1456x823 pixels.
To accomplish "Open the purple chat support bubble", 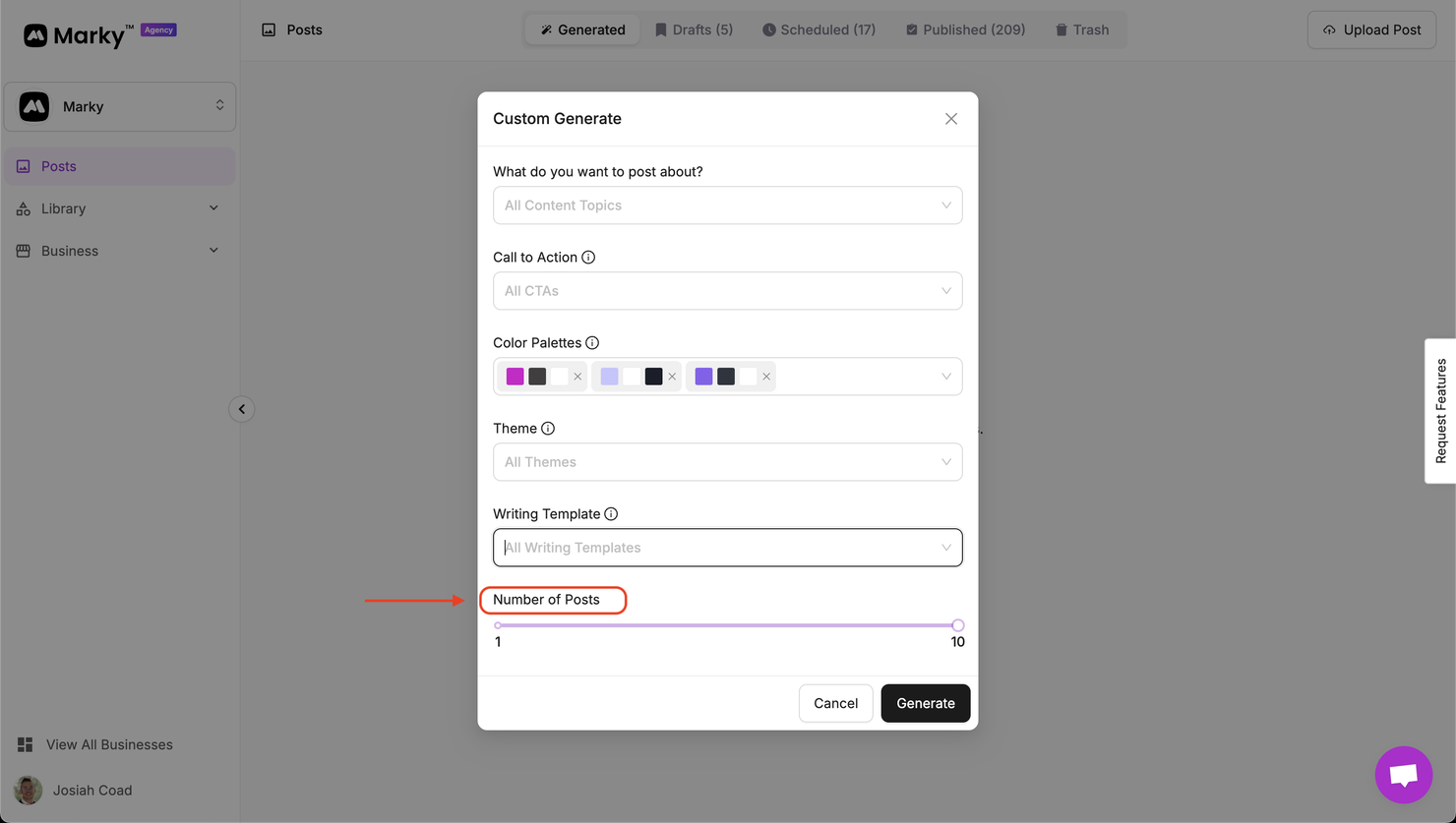I will click(x=1403, y=775).
